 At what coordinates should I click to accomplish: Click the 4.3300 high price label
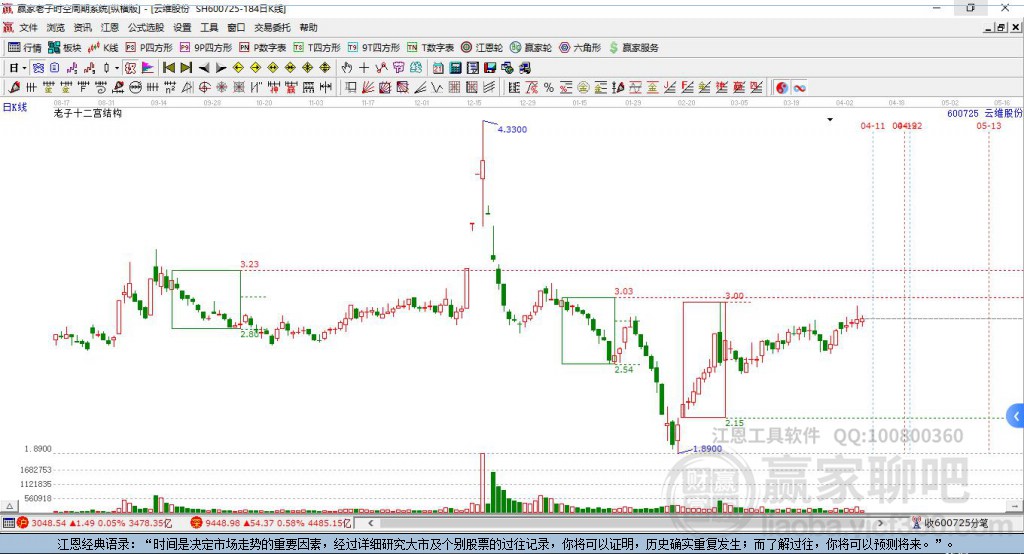[x=512, y=129]
